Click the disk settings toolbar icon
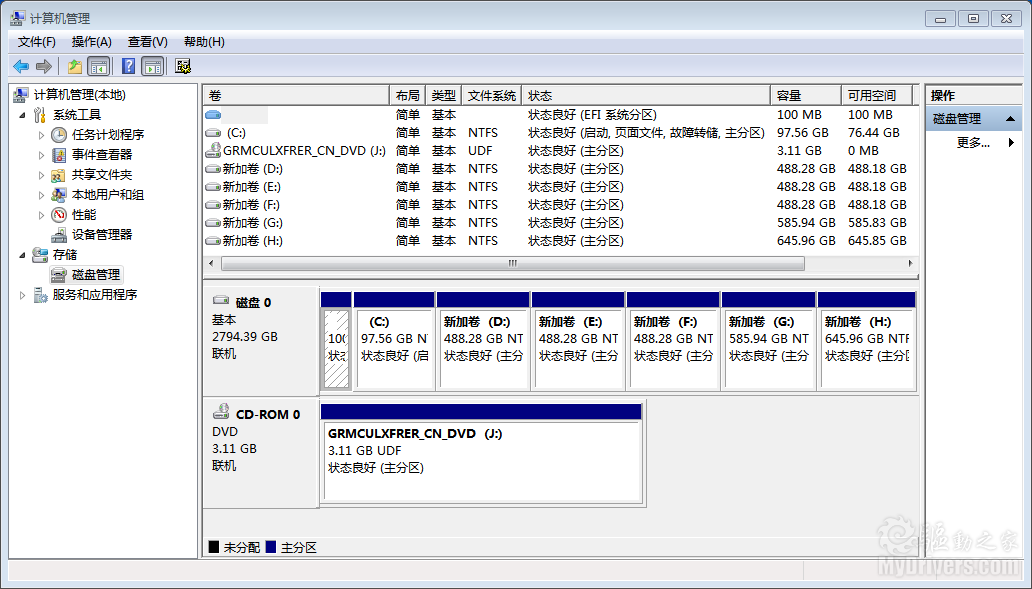 click(183, 66)
